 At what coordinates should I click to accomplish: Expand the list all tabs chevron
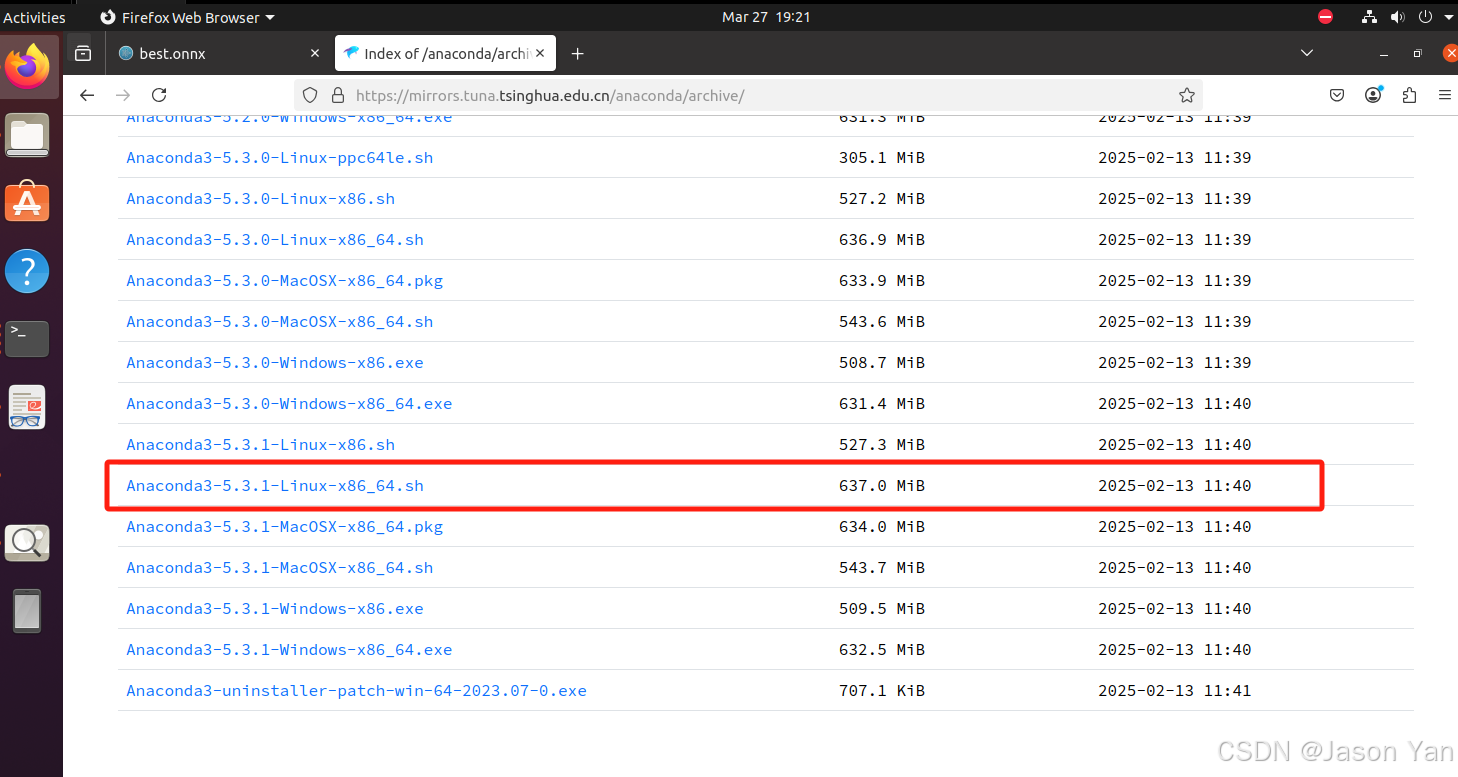[x=1307, y=53]
